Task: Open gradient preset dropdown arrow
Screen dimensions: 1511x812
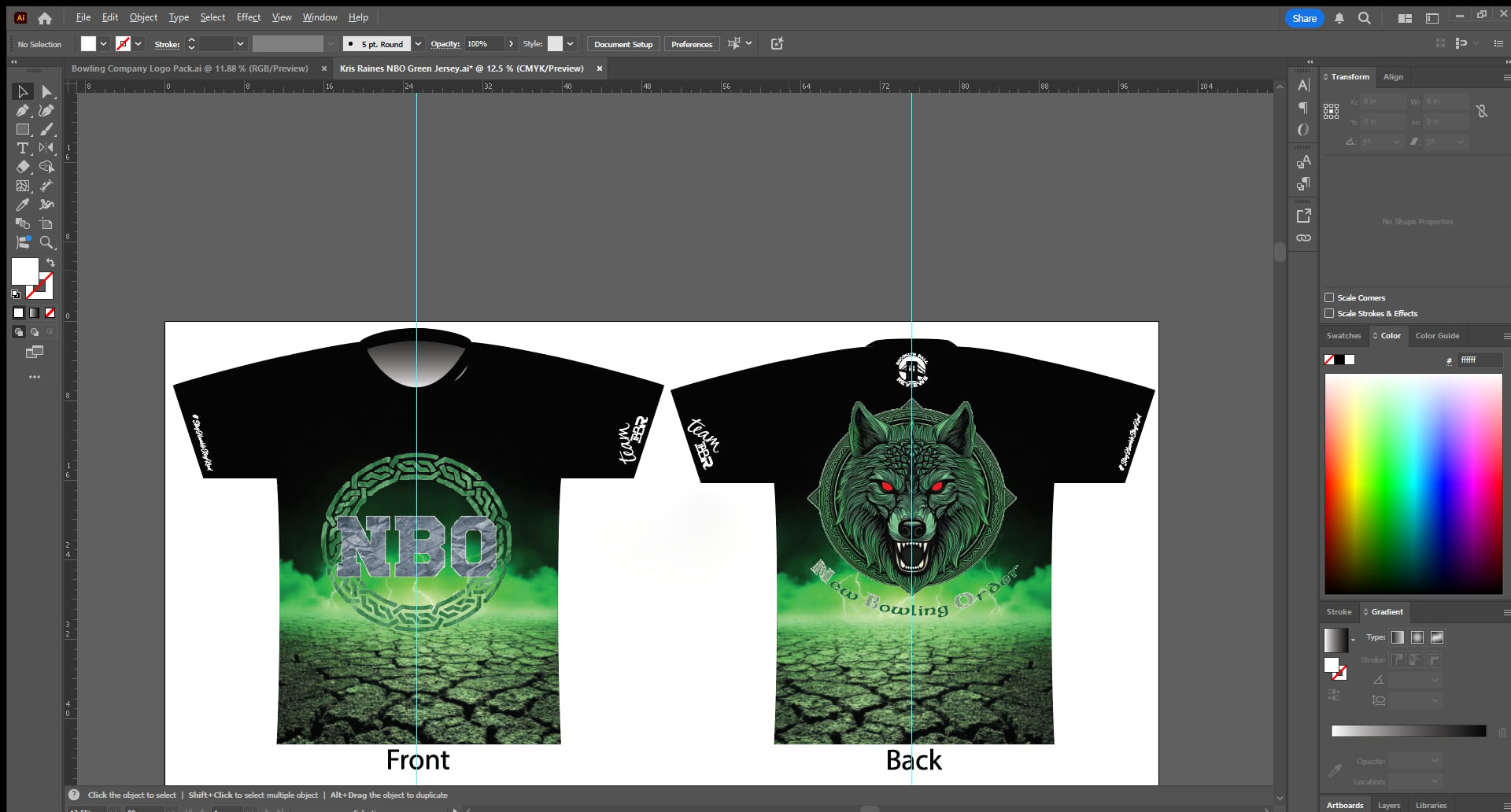Action: point(1353,640)
